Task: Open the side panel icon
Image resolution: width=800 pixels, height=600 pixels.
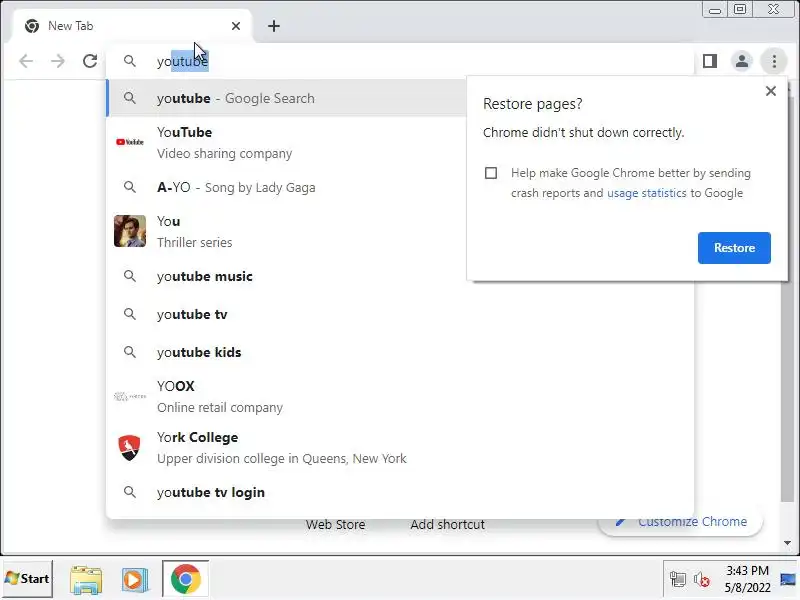Action: [710, 61]
